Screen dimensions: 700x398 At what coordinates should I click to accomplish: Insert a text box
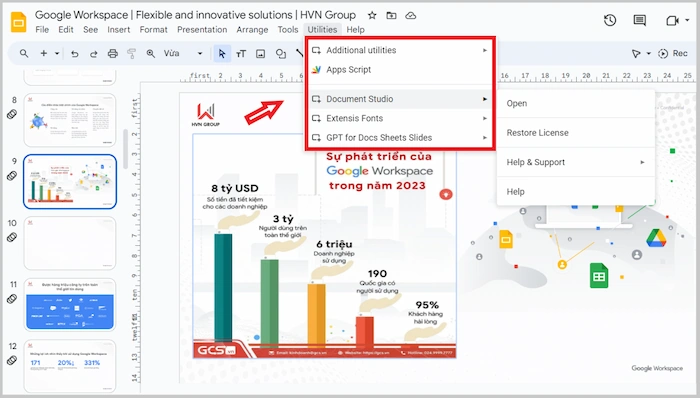coord(241,54)
